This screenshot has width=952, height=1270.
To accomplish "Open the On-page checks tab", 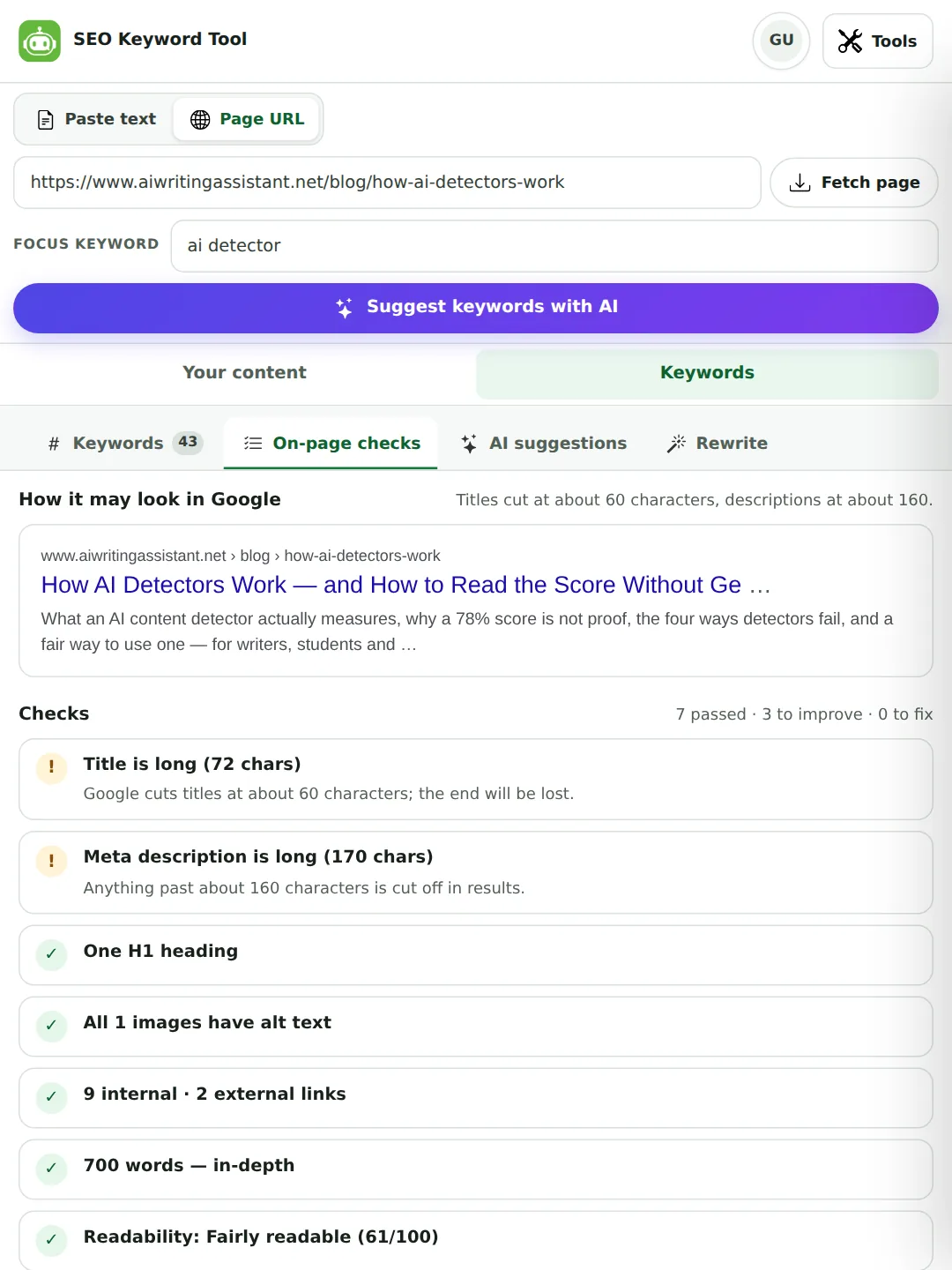I will (x=331, y=444).
